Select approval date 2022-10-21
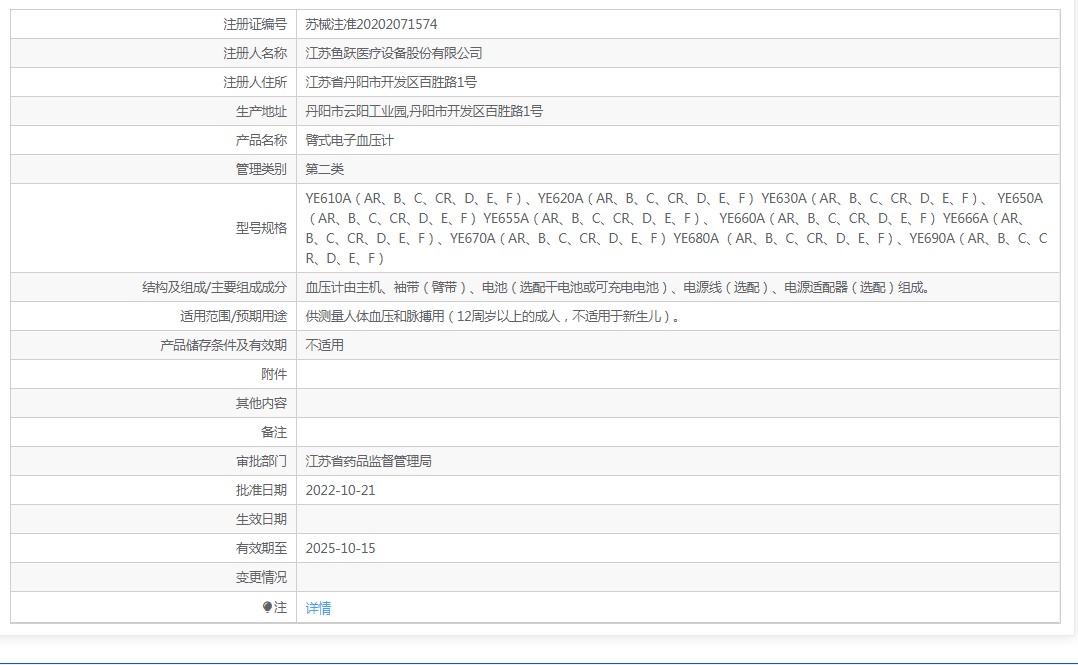1078x665 pixels. coord(340,490)
